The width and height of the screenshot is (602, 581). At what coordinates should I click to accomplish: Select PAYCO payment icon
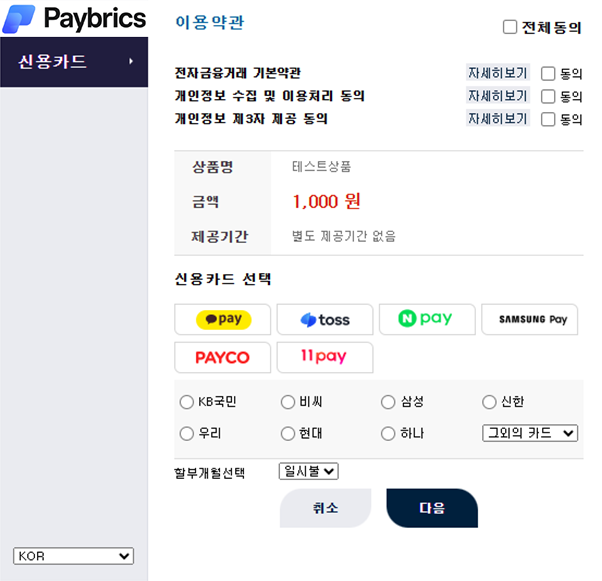223,357
